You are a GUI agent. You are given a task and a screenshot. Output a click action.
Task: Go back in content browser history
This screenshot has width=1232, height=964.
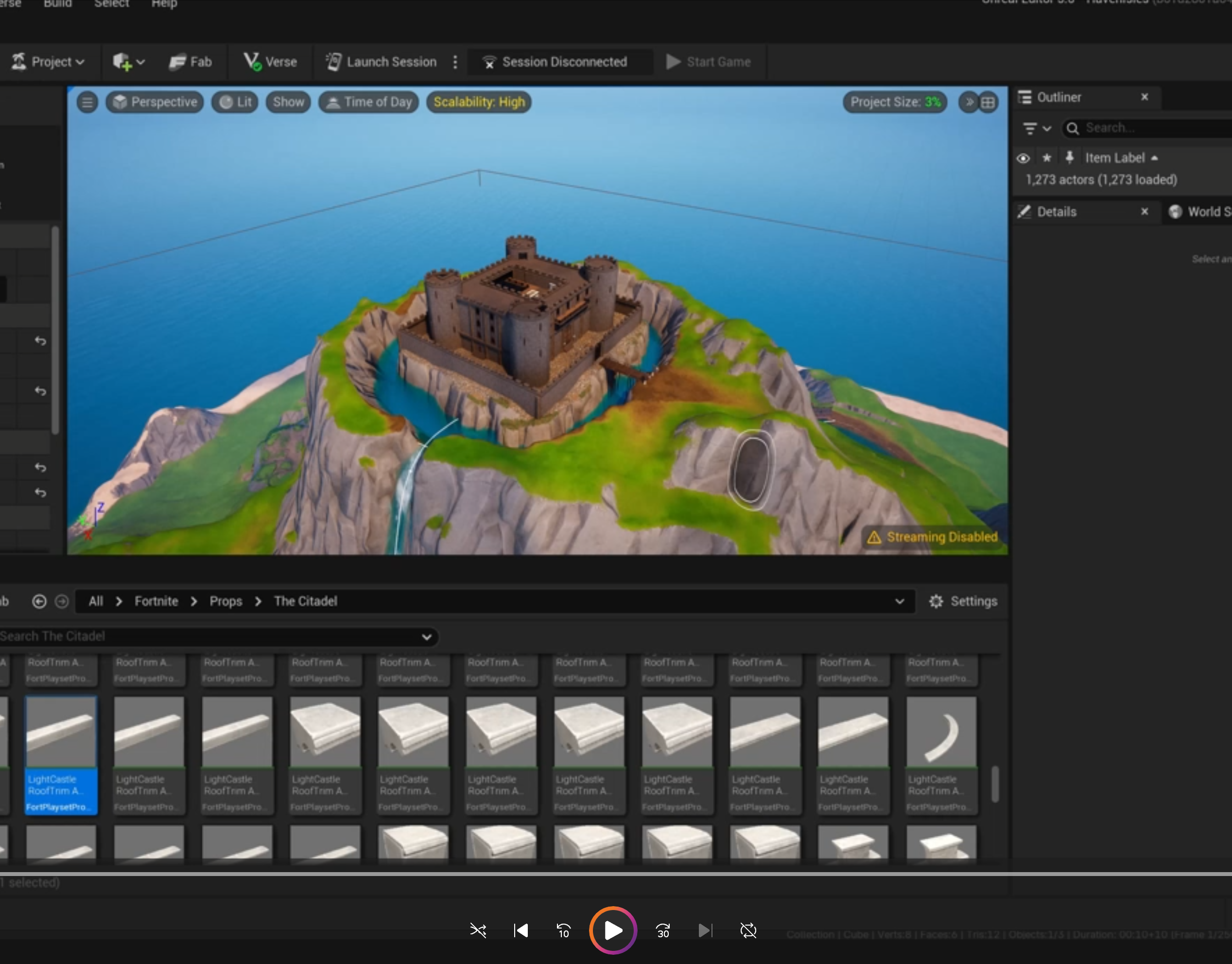39,602
